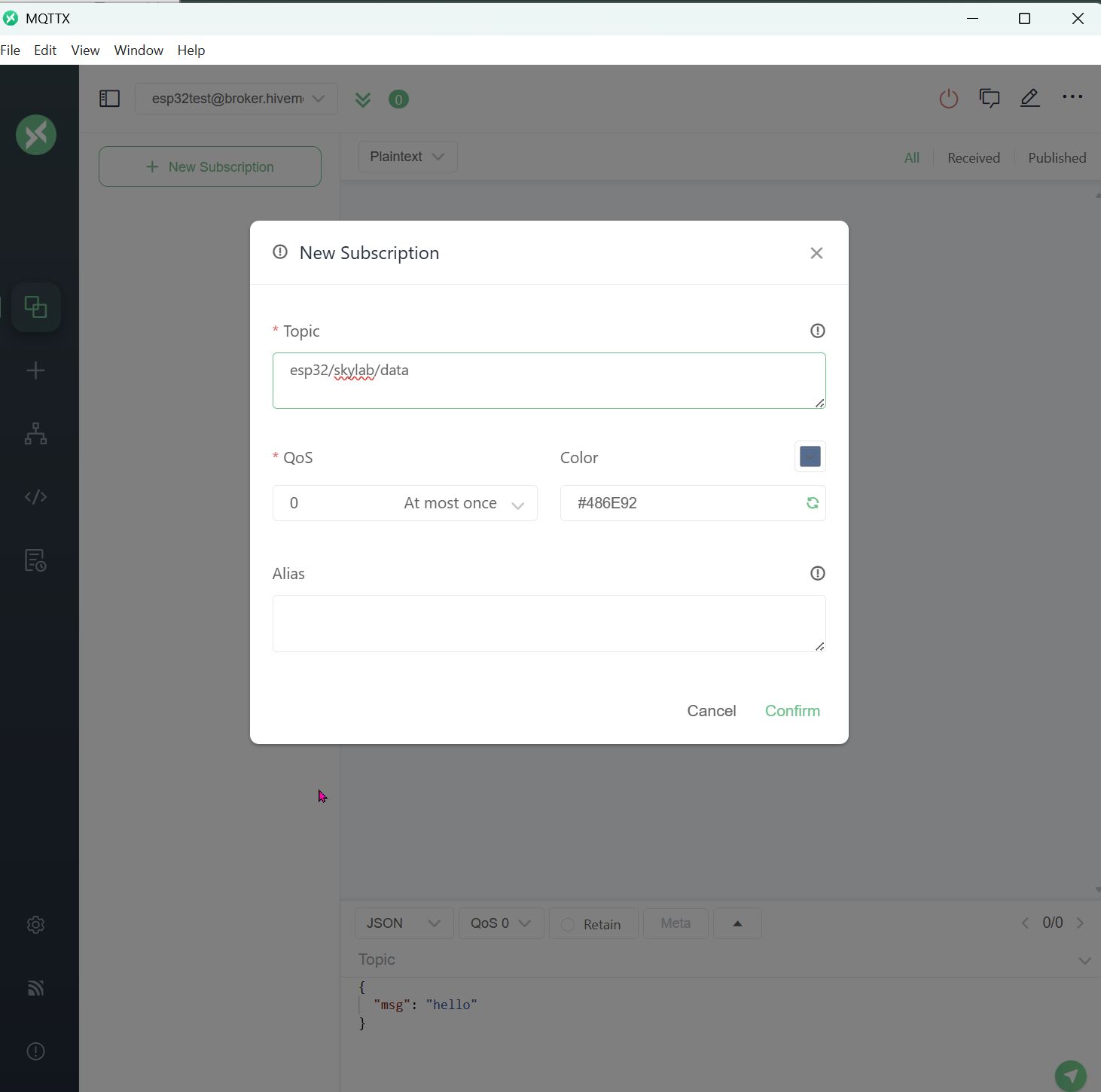Screen dimensions: 1101x1092
Task: Open the Plaintext format dropdown
Action: tap(407, 157)
